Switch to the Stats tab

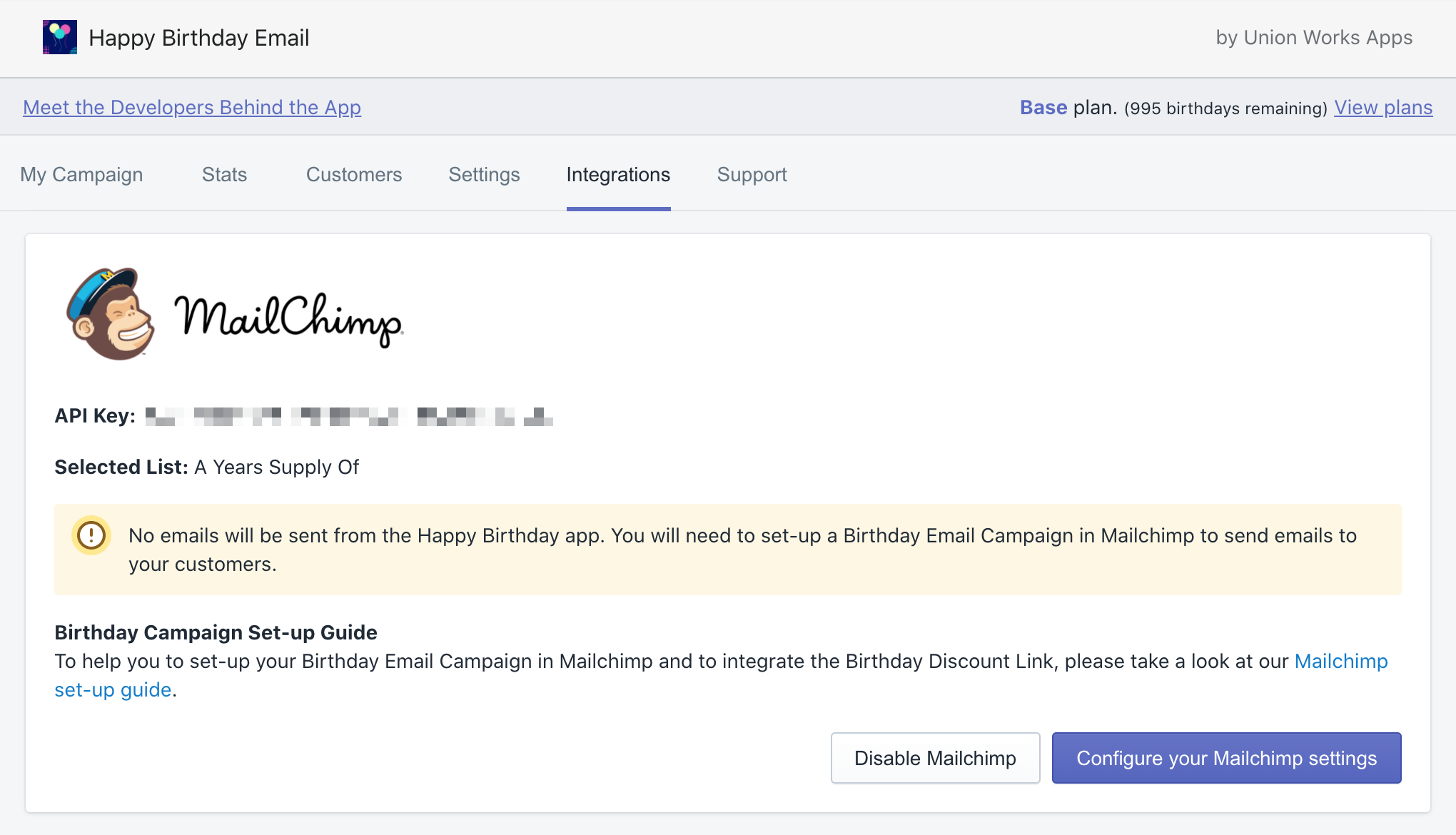tap(224, 175)
